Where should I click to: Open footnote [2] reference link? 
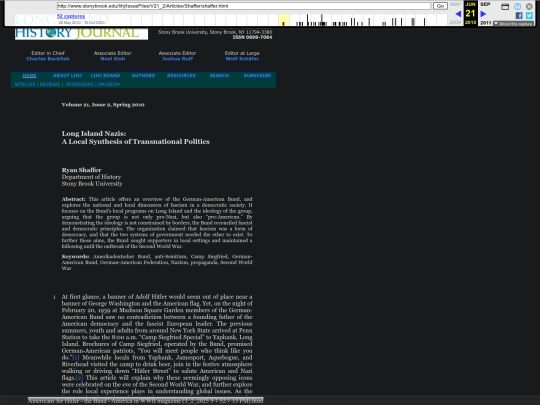80,378
